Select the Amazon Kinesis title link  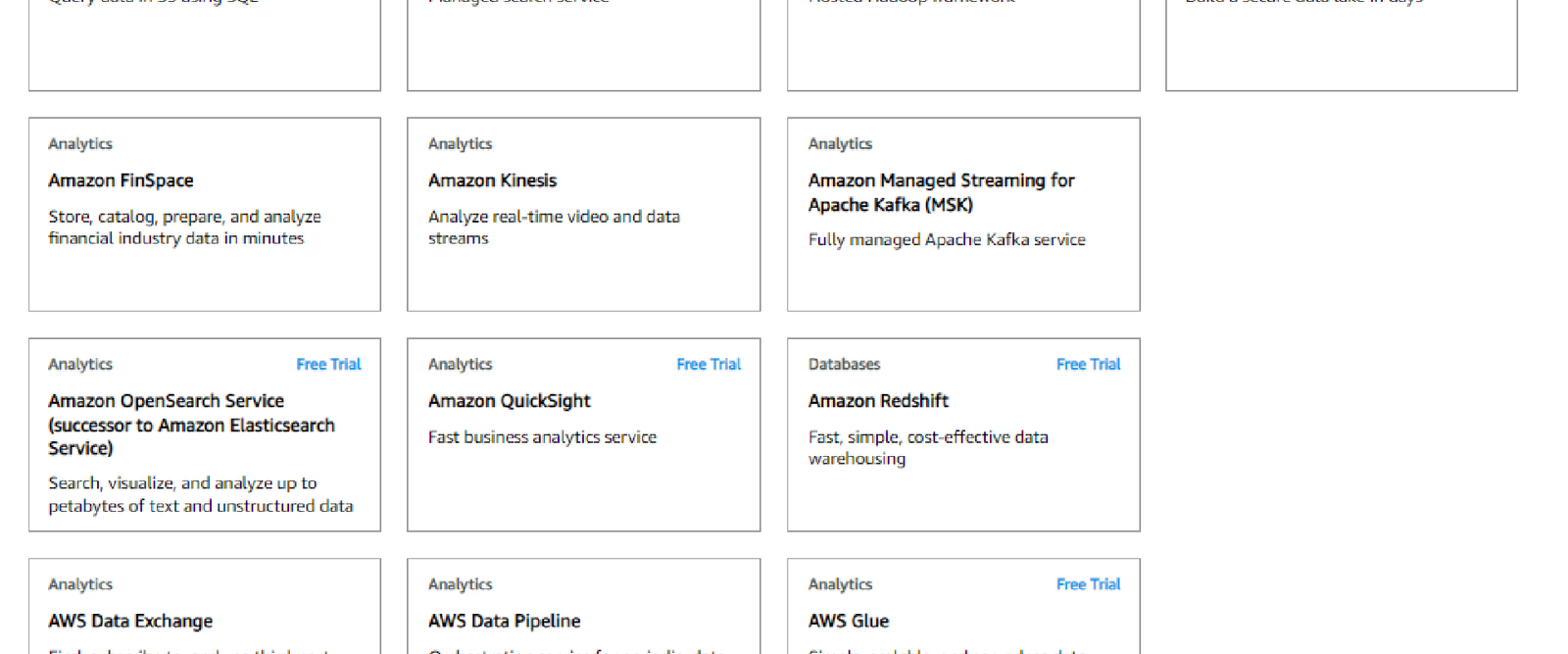pyautogui.click(x=492, y=180)
